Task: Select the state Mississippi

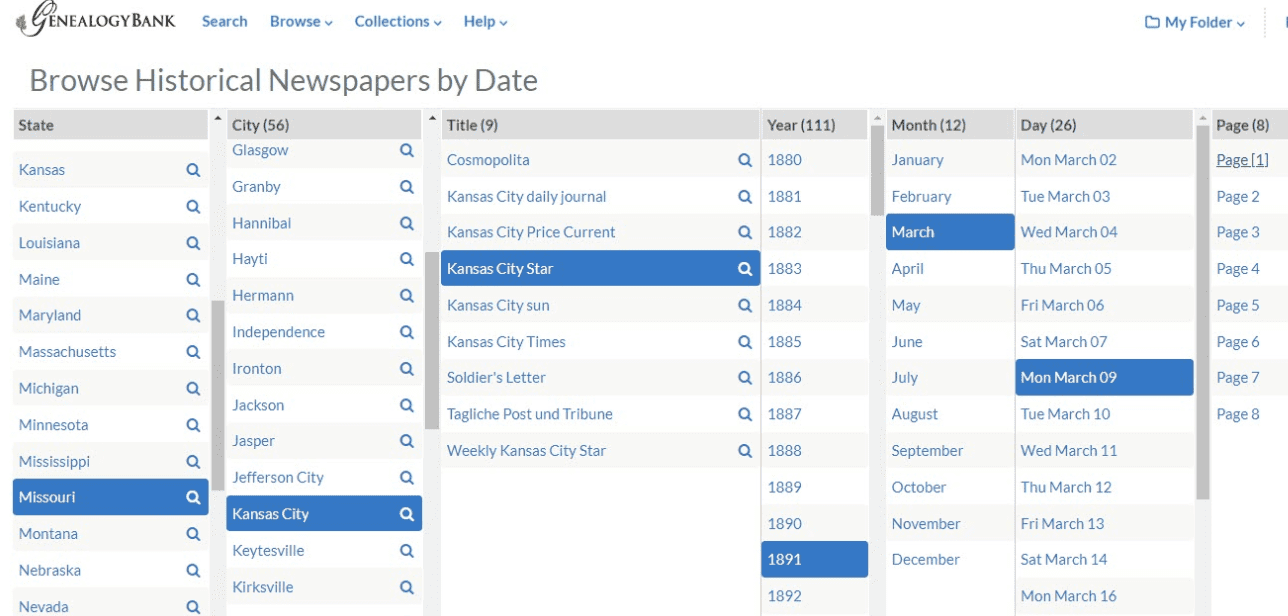Action: (x=54, y=461)
